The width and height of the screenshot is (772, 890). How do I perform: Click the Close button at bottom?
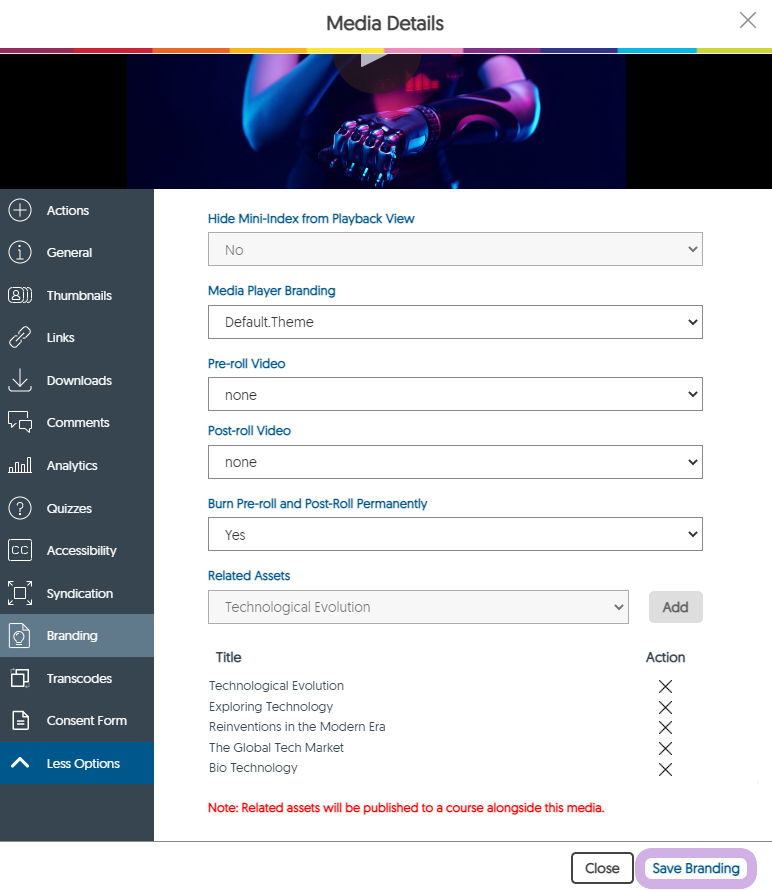point(602,868)
